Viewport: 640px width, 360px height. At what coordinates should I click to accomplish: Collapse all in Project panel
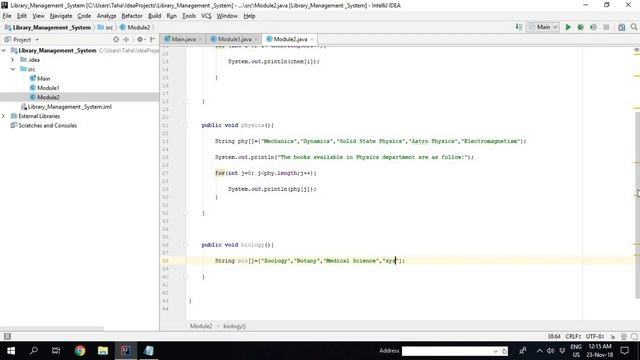tap(127, 40)
